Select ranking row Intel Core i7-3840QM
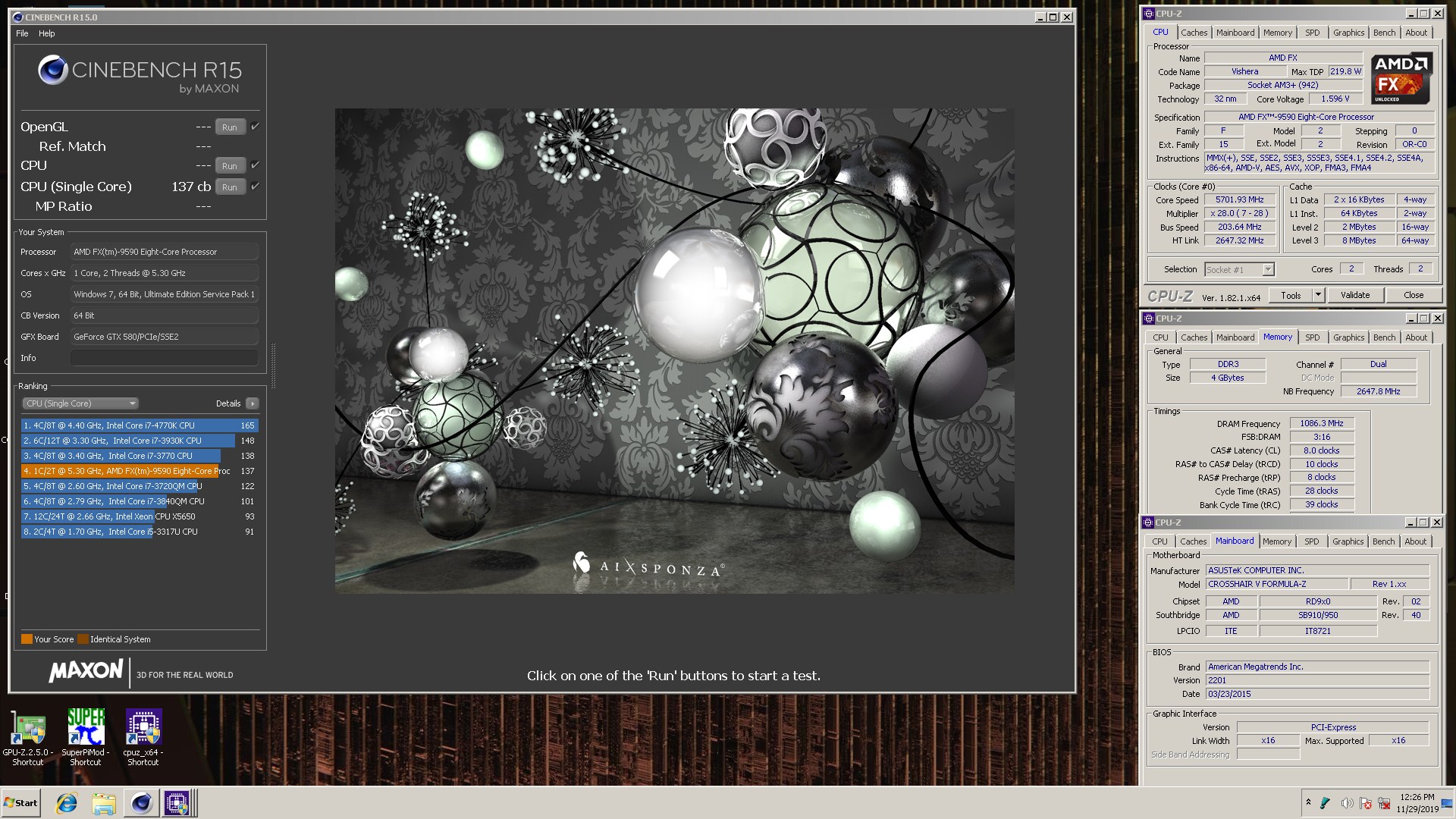Image resolution: width=1456 pixels, height=819 pixels. 140,501
